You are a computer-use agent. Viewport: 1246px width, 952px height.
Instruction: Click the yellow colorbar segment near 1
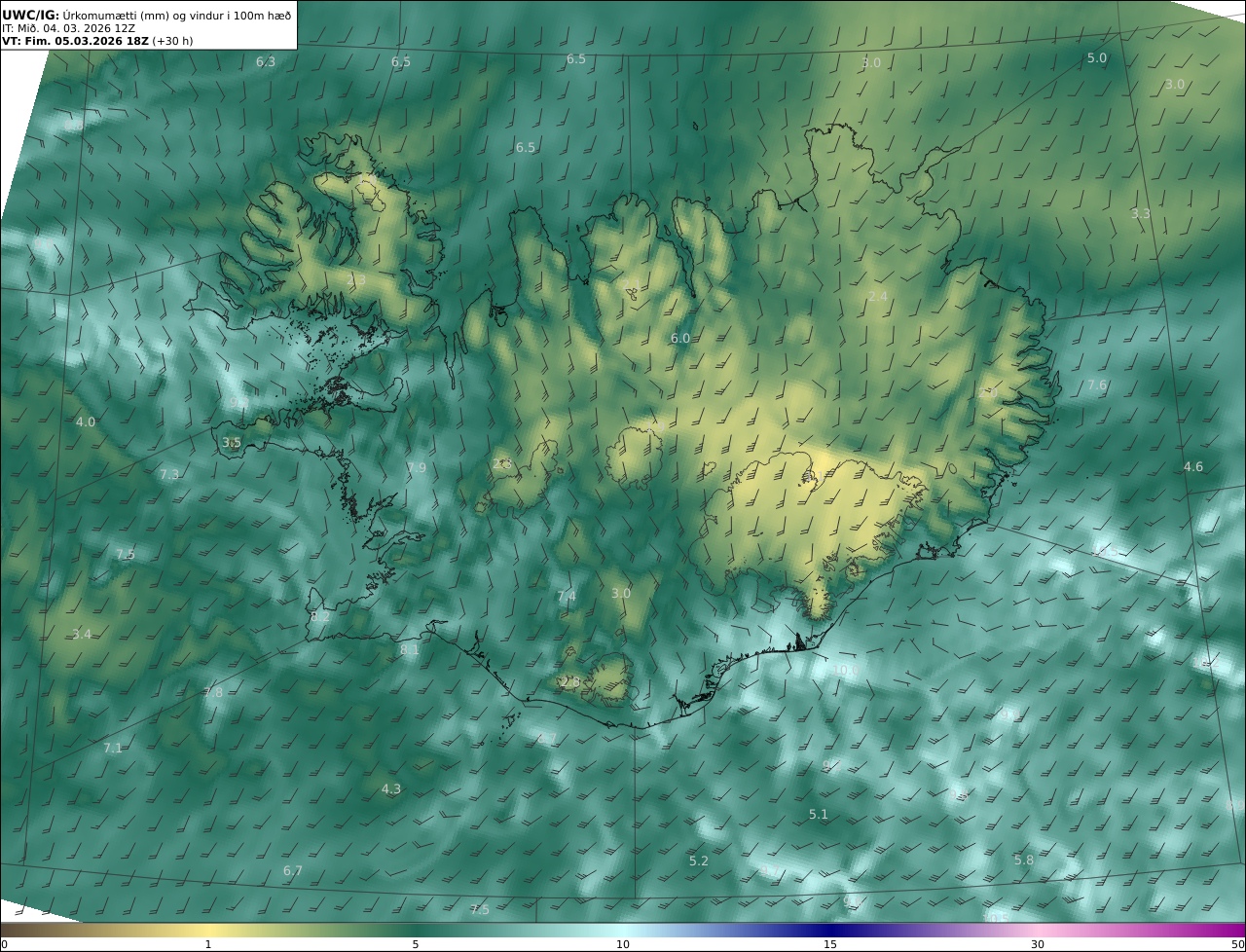click(x=208, y=930)
